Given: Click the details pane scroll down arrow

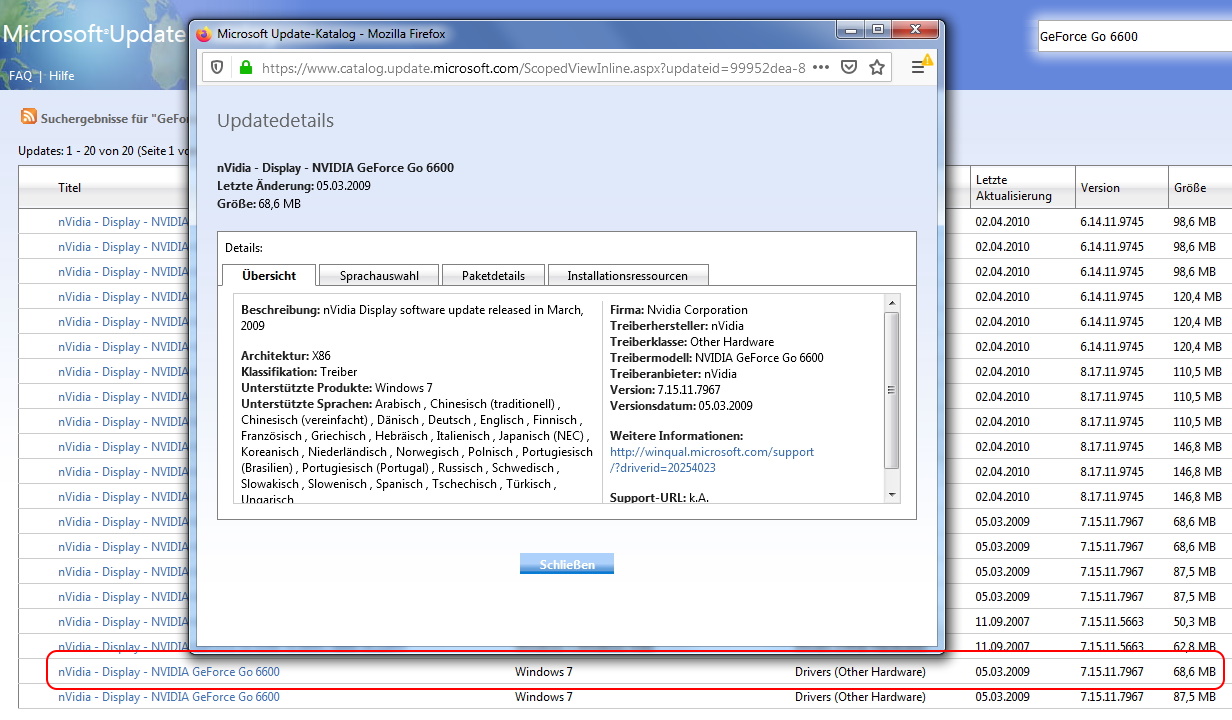Looking at the screenshot, I should [x=892, y=493].
